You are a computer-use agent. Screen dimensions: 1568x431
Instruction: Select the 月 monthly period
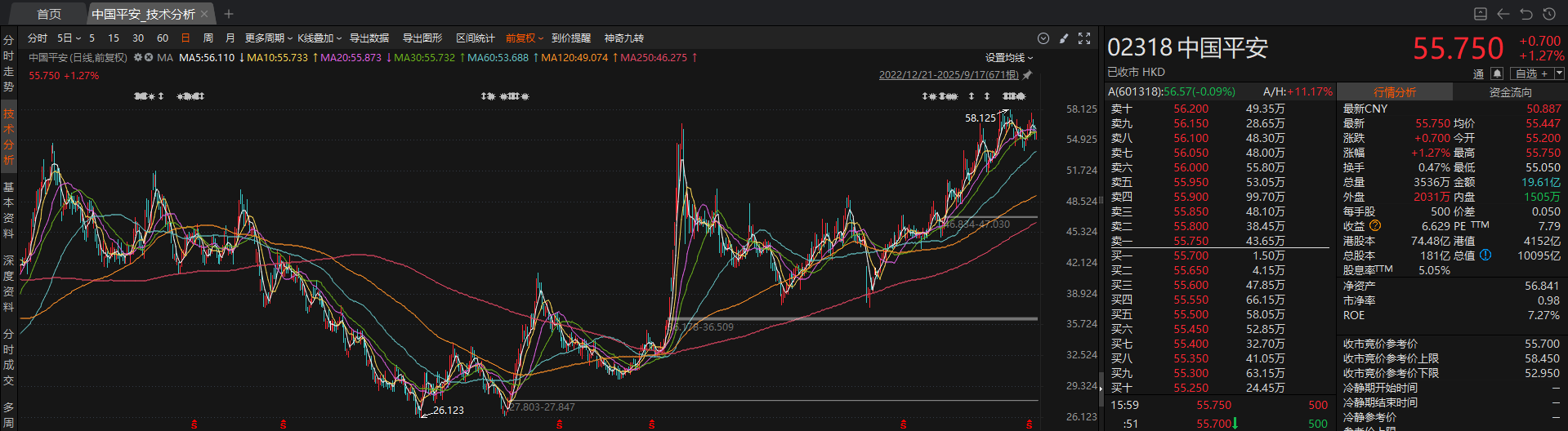[230, 38]
